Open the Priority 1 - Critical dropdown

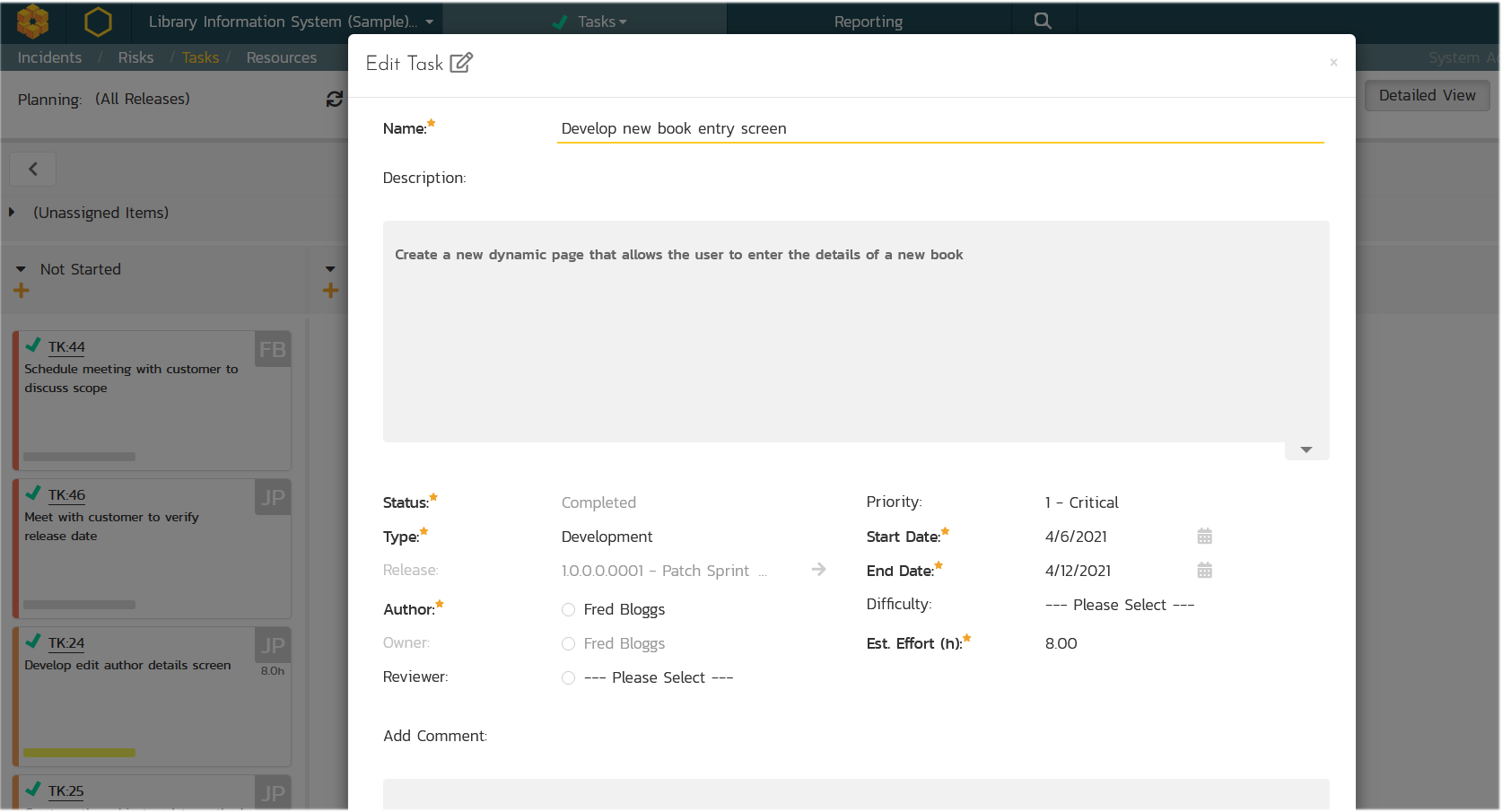(1081, 502)
